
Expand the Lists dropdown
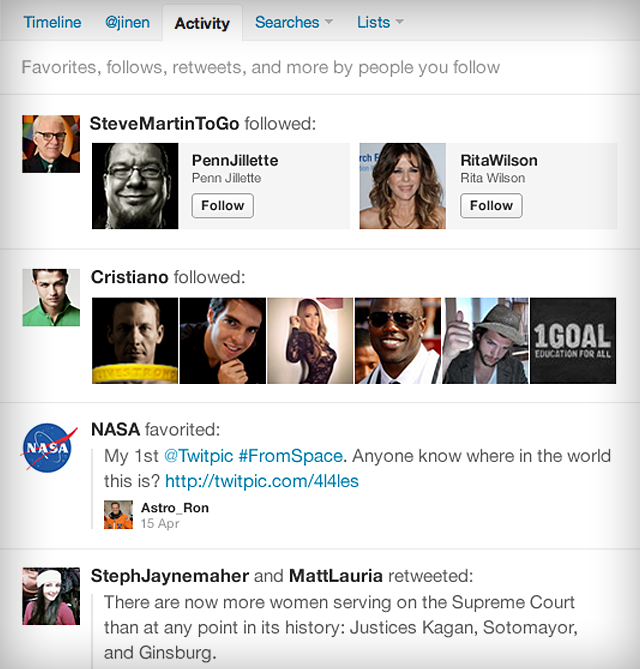[x=380, y=22]
